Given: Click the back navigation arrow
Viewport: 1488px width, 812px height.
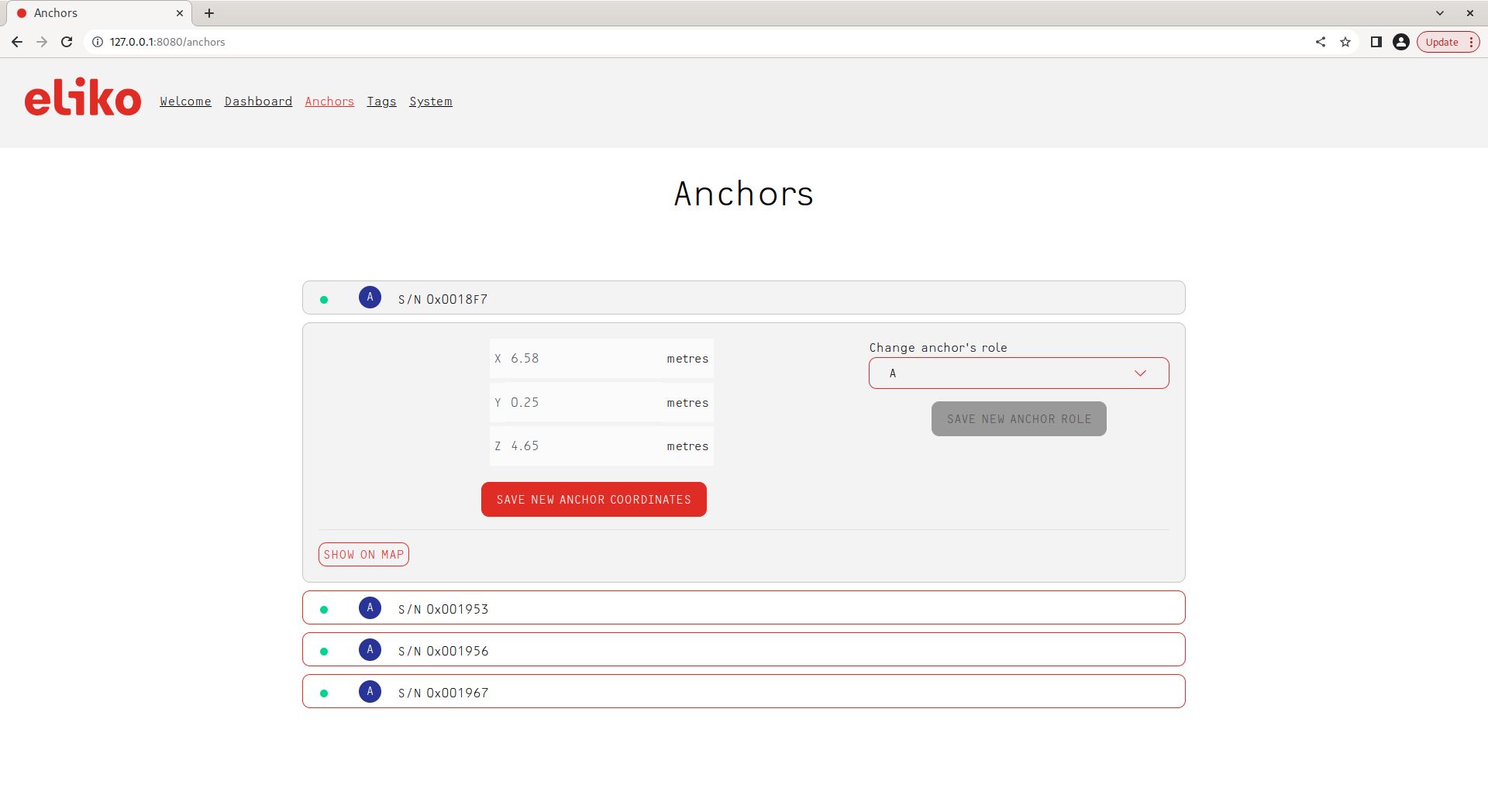Looking at the screenshot, I should [x=17, y=42].
